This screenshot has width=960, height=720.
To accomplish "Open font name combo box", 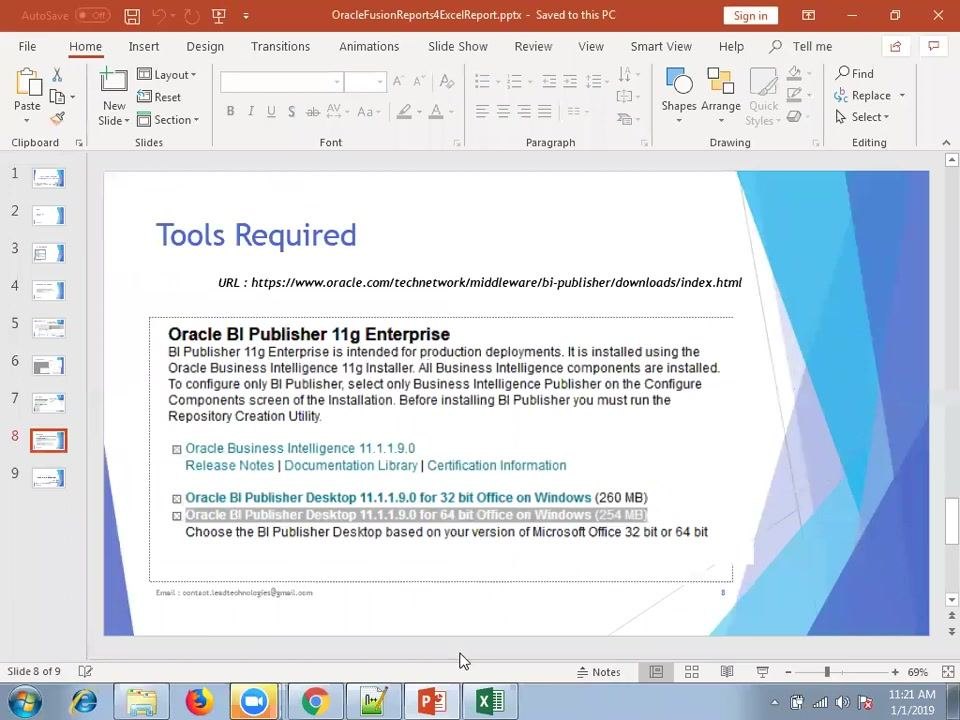I will [281, 81].
